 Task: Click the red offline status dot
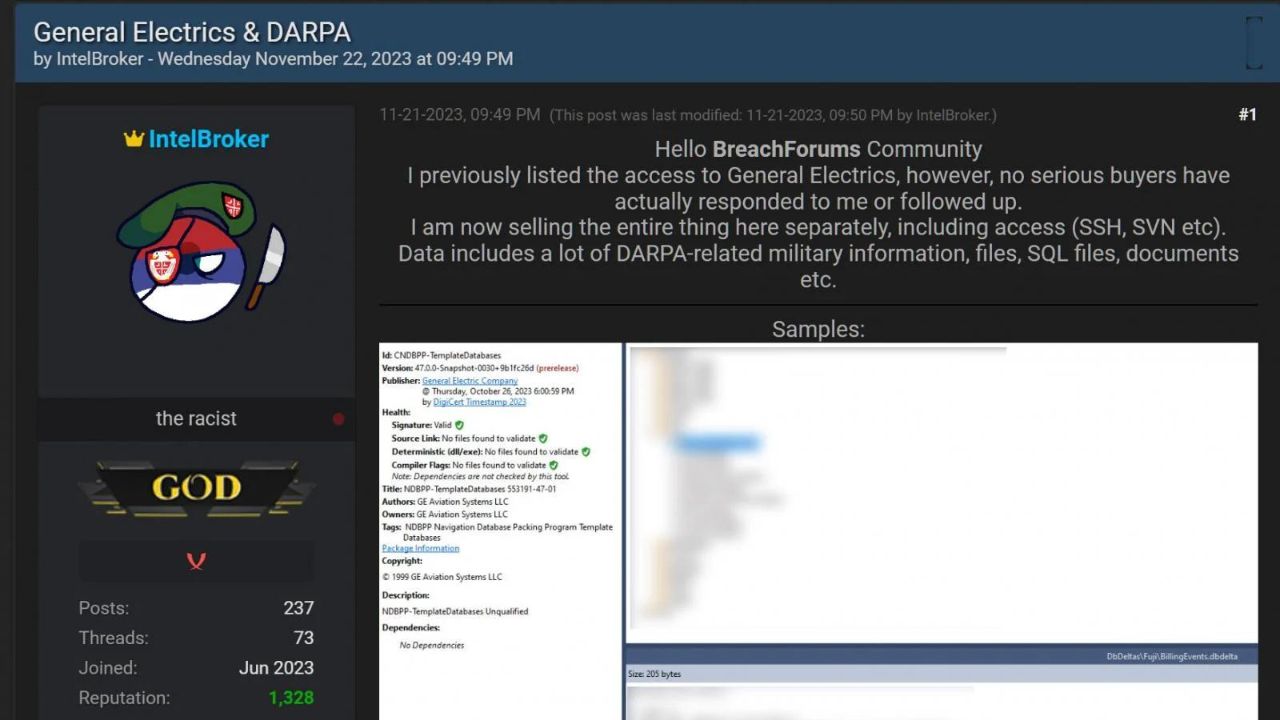(339, 419)
